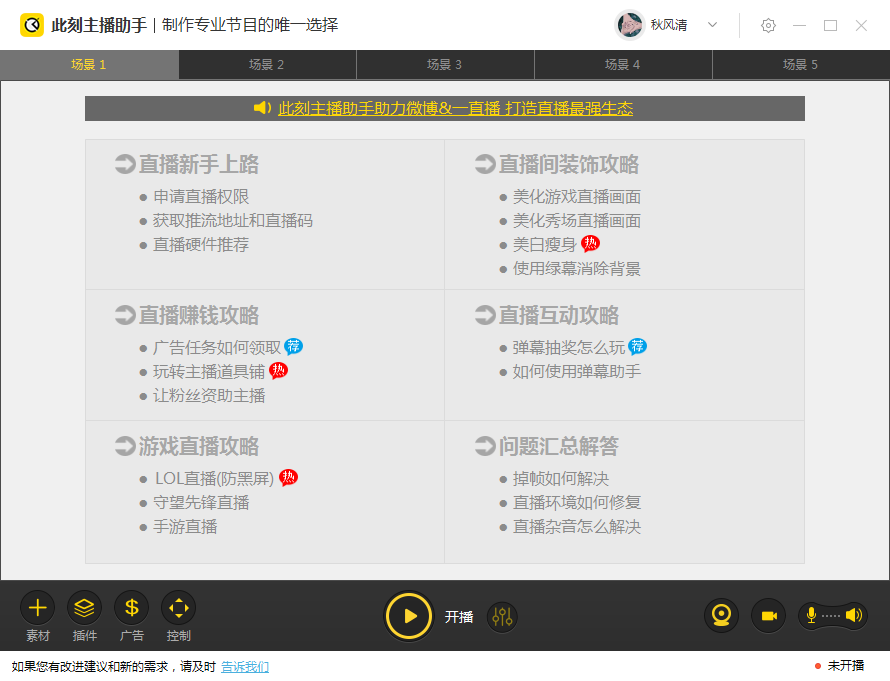Click the video camera recording icon
The height and width of the screenshot is (681, 890).
tap(769, 615)
